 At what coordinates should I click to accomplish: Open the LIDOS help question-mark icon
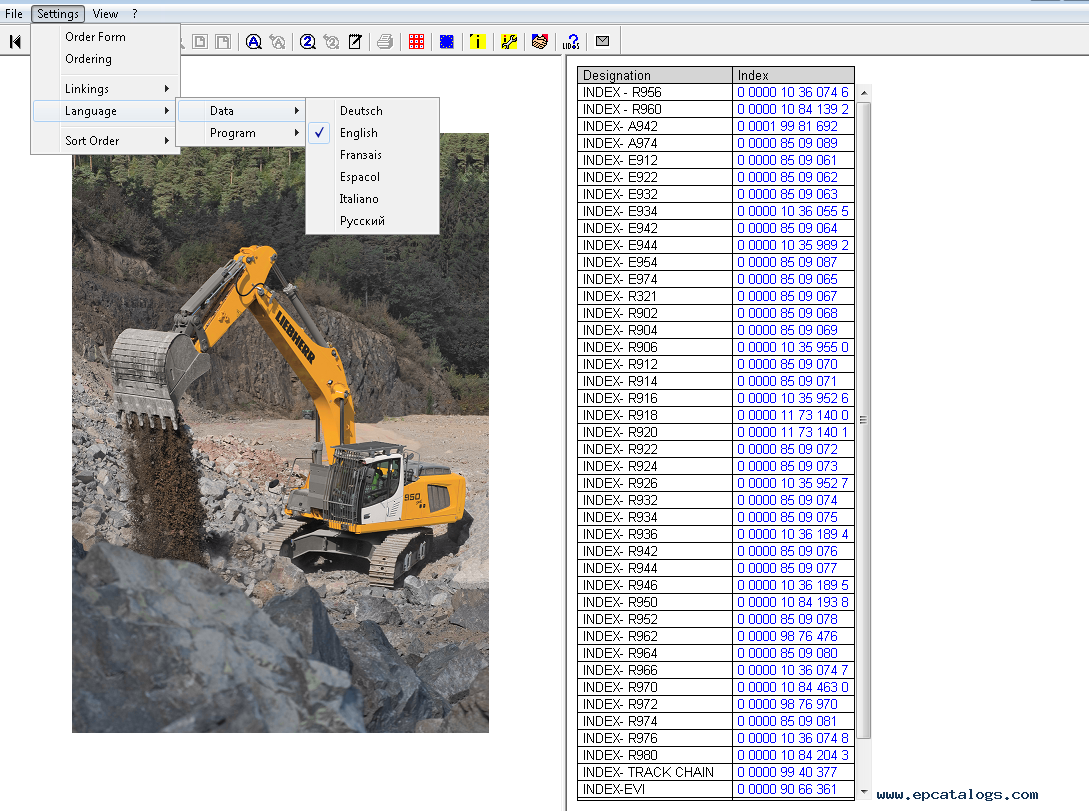click(571, 42)
